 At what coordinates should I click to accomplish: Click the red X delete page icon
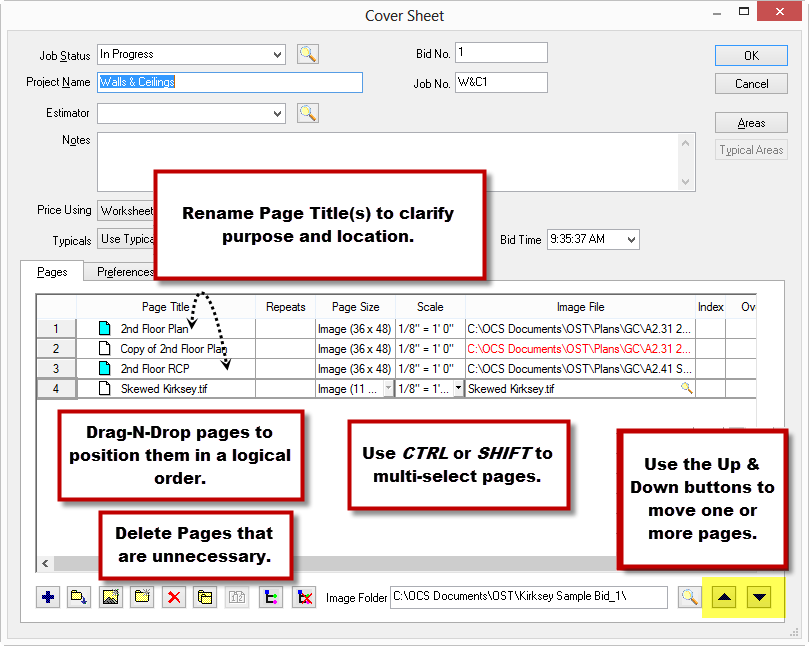pyautogui.click(x=174, y=597)
